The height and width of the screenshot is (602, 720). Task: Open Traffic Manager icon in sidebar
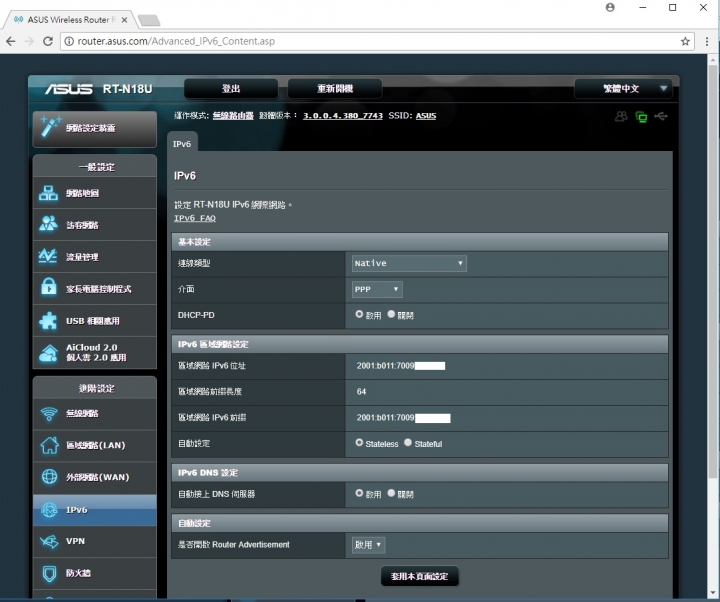point(48,256)
